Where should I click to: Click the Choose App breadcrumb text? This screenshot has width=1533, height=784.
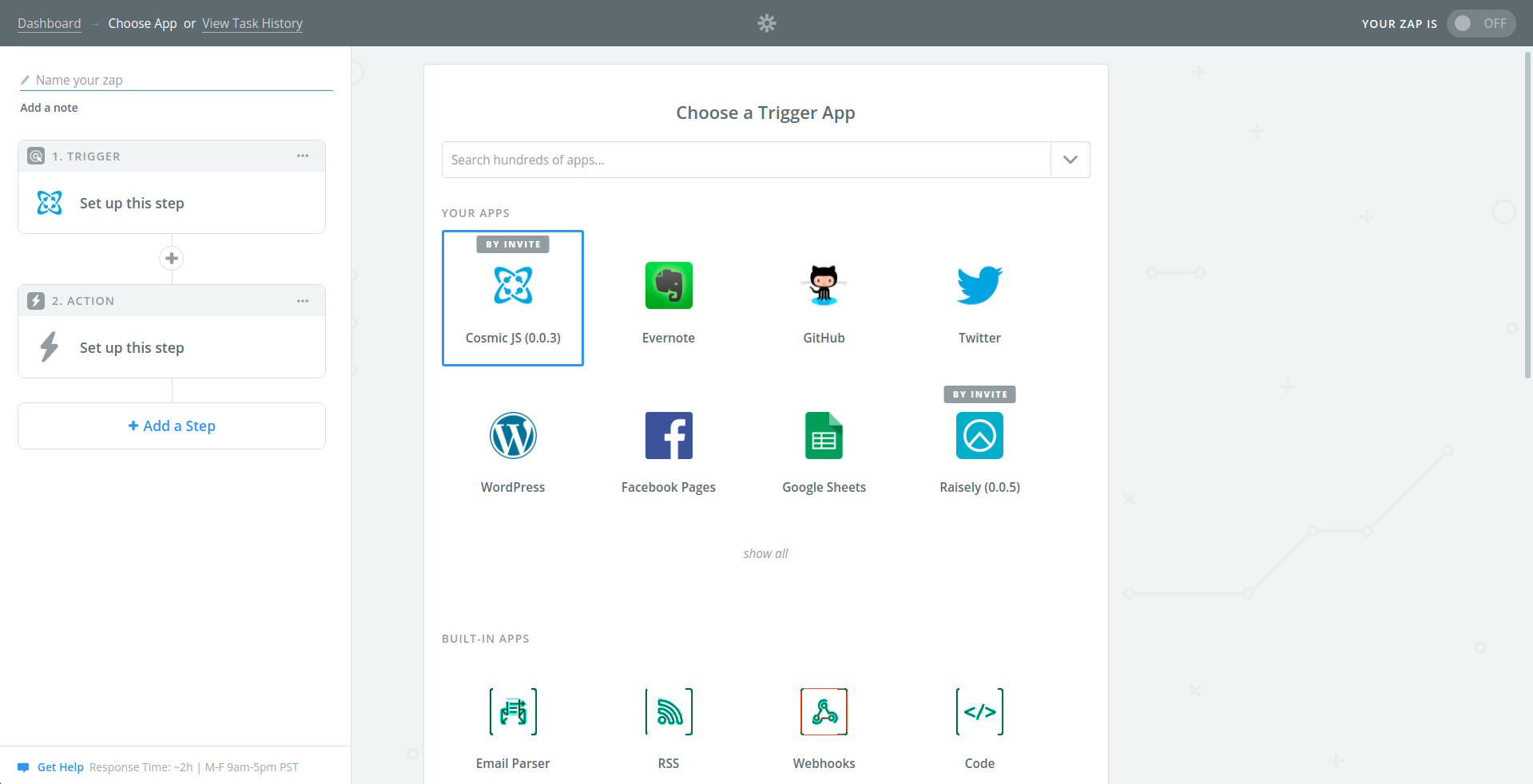pos(142,23)
